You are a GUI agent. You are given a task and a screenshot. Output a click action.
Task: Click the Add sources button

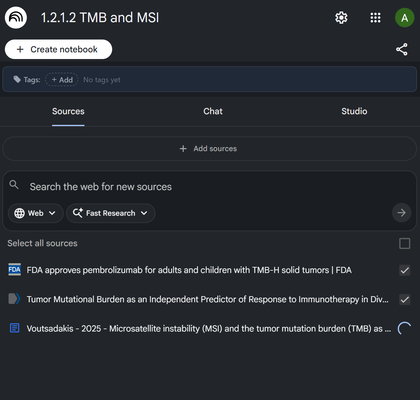210,148
